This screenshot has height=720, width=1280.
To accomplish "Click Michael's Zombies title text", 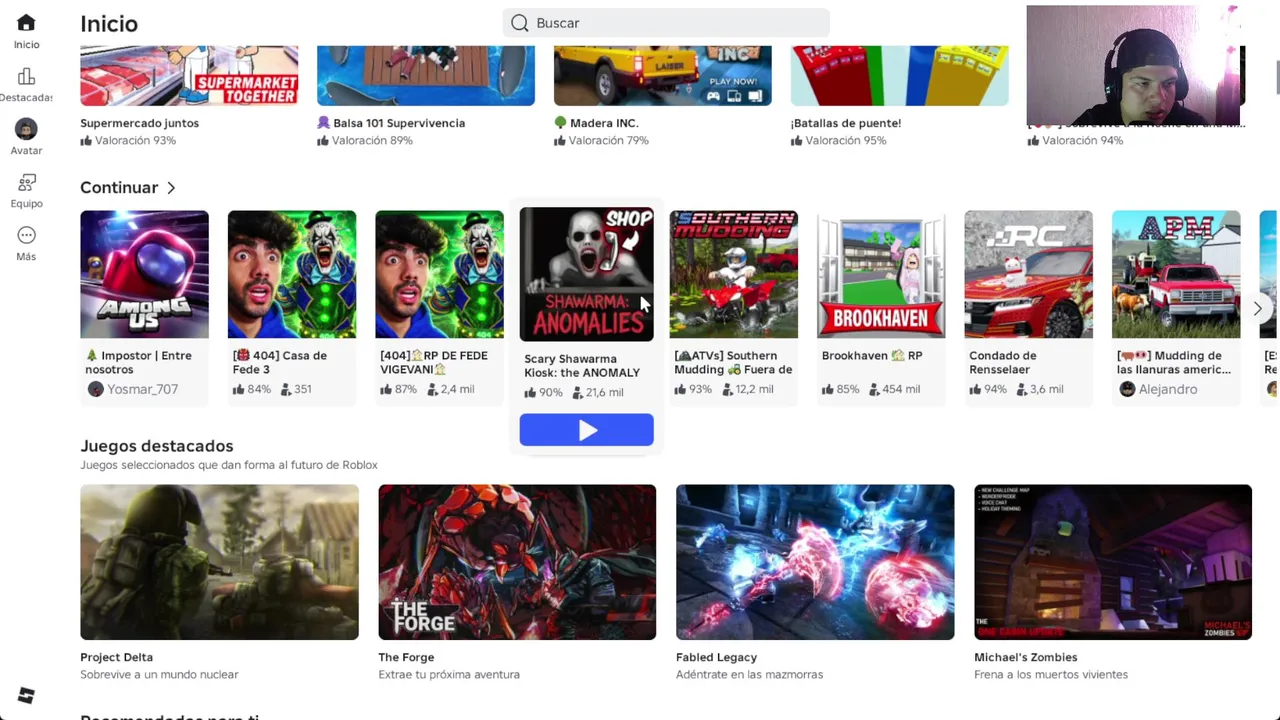I will pos(1026,657).
